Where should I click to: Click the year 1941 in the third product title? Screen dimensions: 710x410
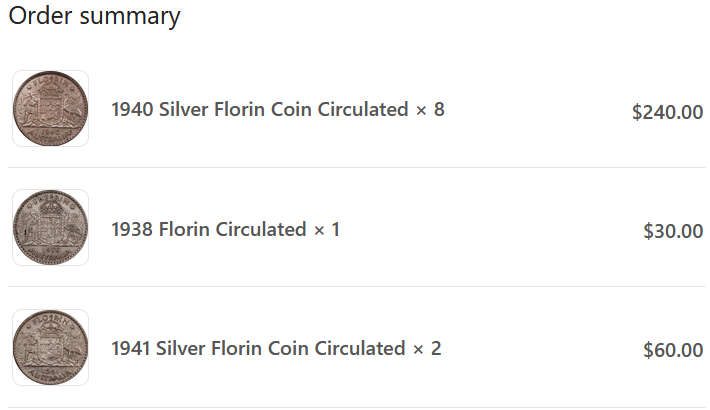[x=132, y=349]
